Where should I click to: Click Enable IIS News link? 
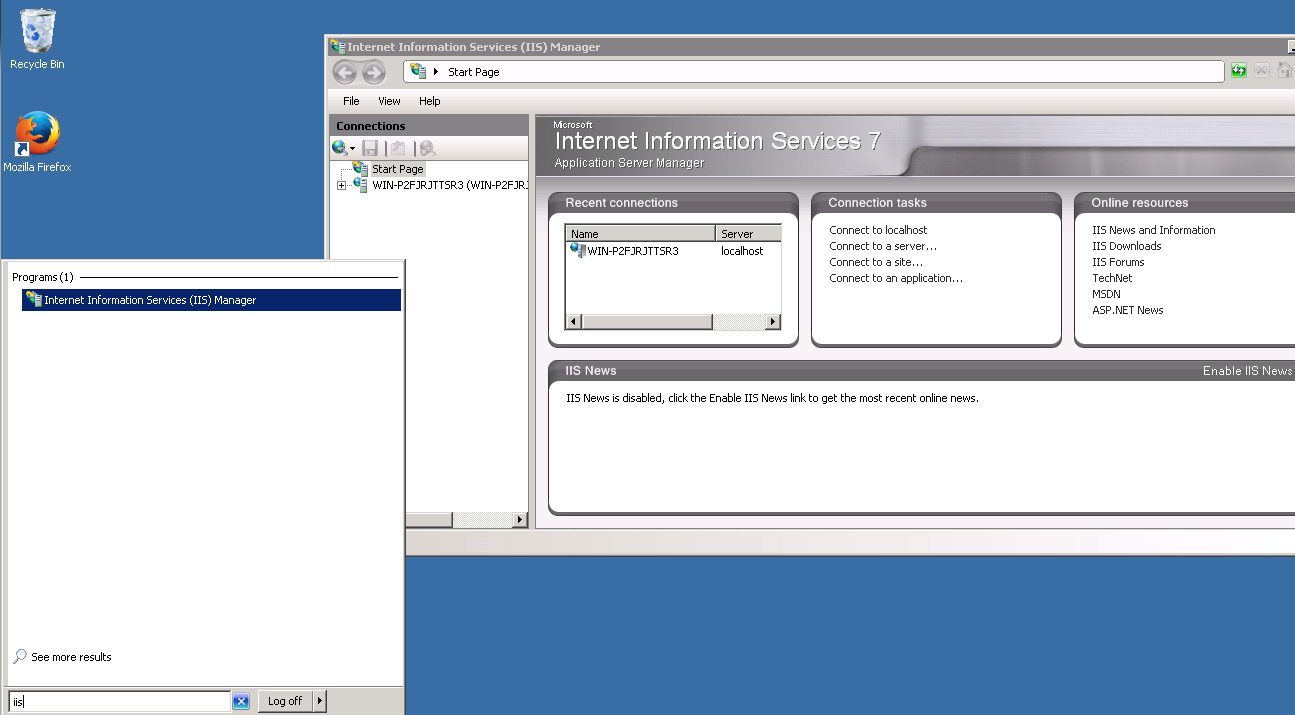(1247, 371)
